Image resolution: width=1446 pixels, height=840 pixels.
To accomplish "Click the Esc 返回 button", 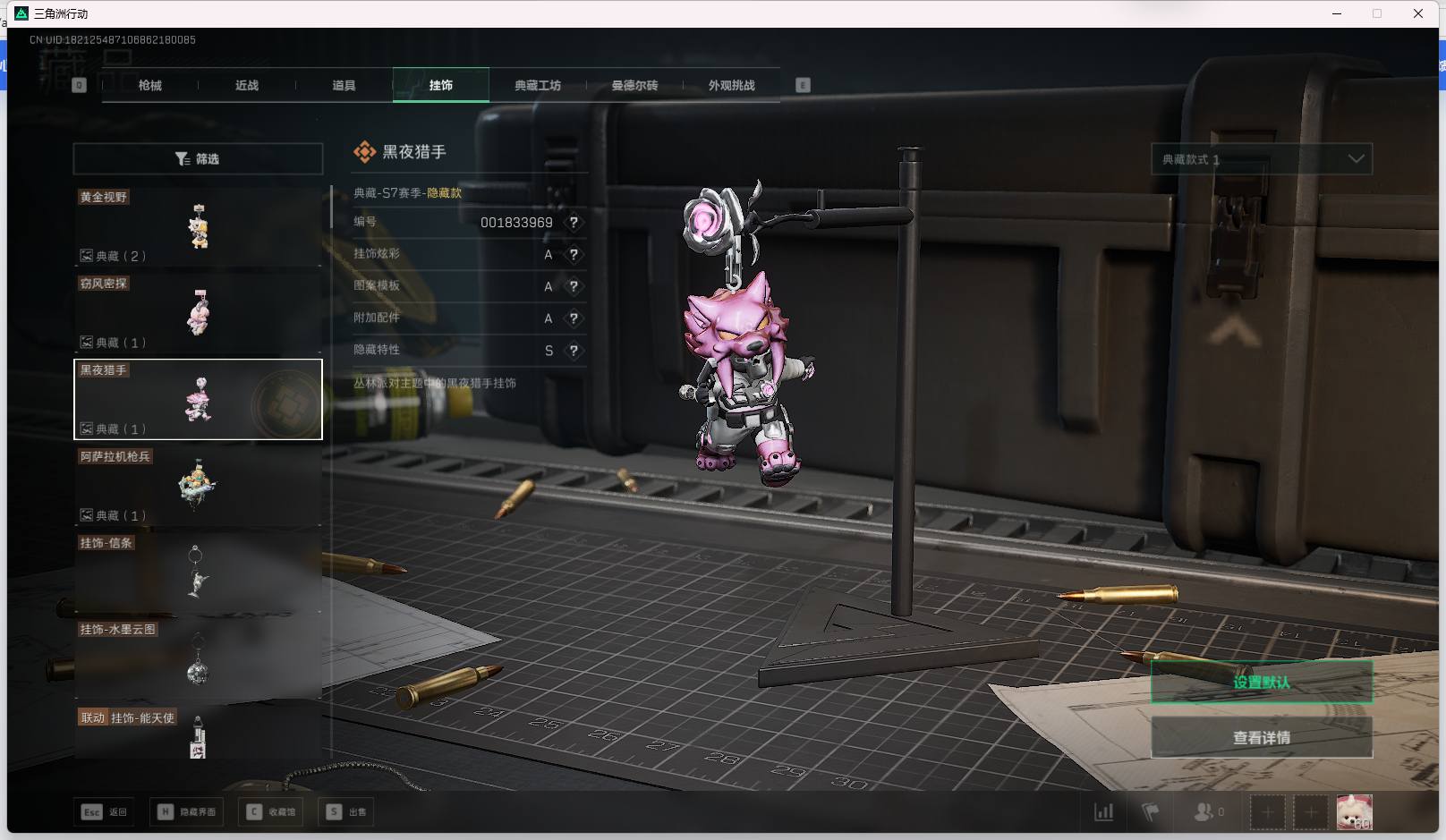I will [x=105, y=811].
